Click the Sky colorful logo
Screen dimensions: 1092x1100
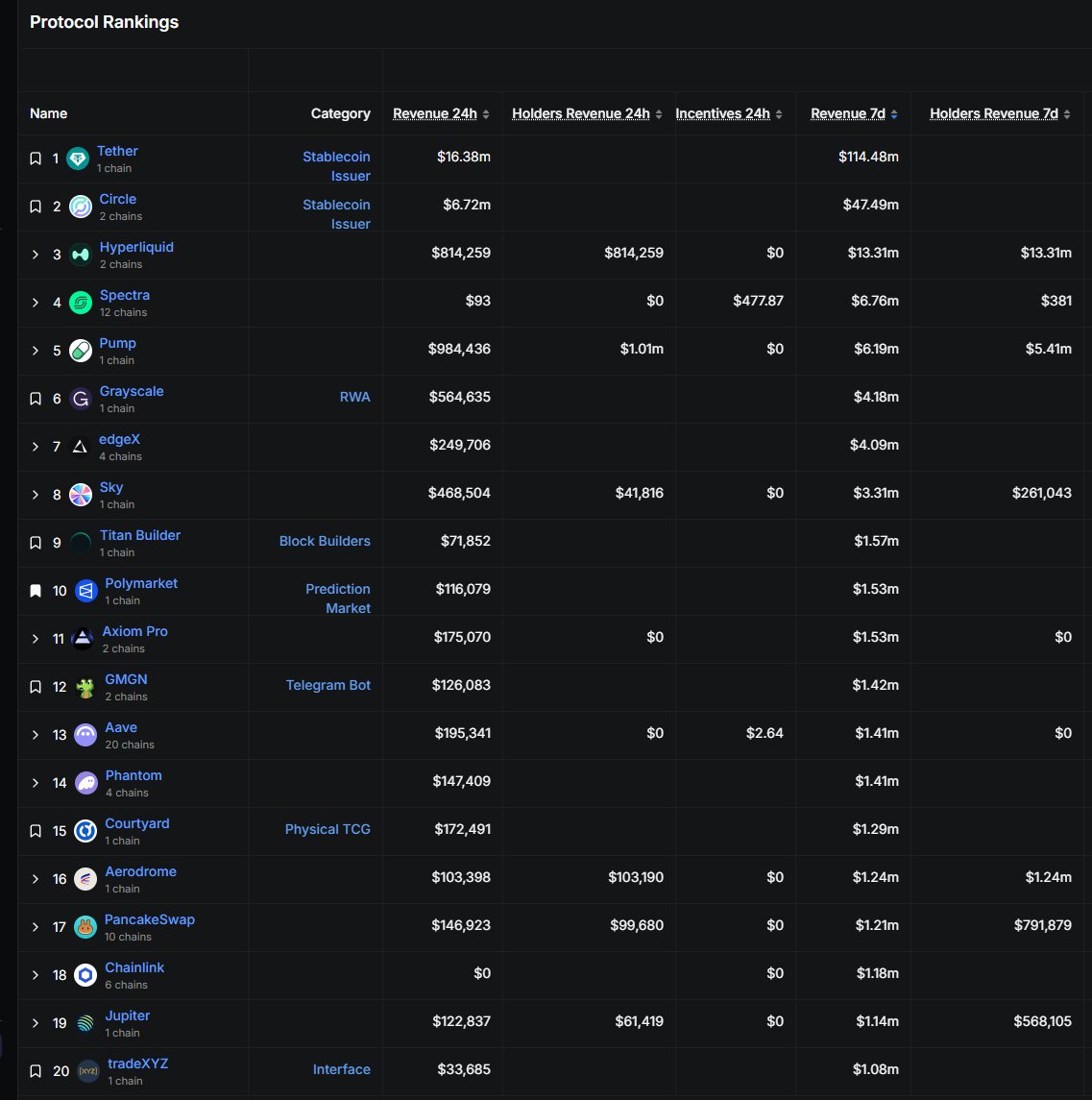pos(81,495)
